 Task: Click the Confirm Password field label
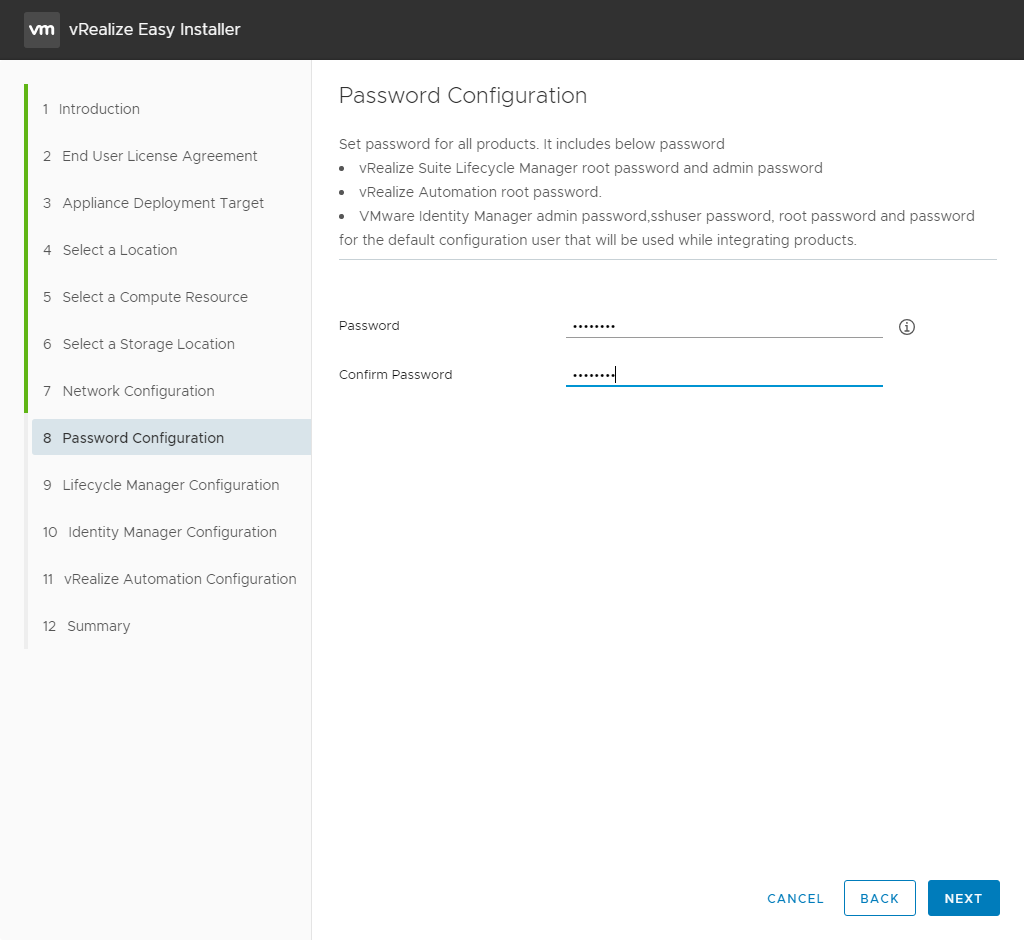coord(395,374)
